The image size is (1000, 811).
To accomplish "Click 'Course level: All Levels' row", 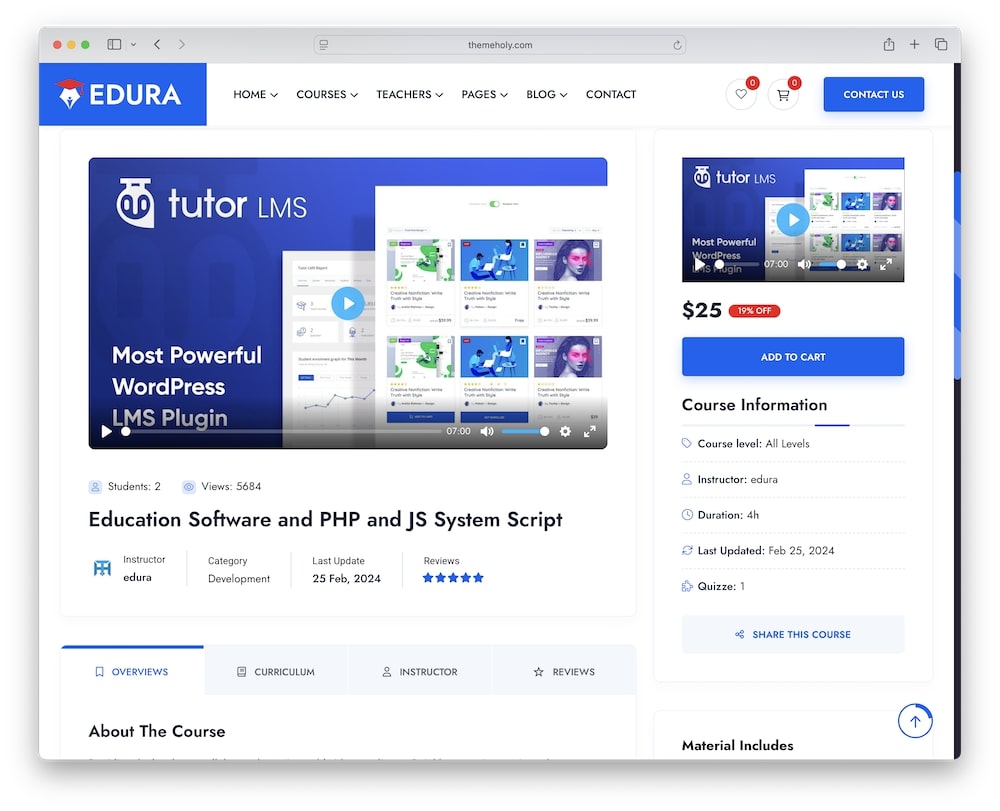I will coord(793,443).
